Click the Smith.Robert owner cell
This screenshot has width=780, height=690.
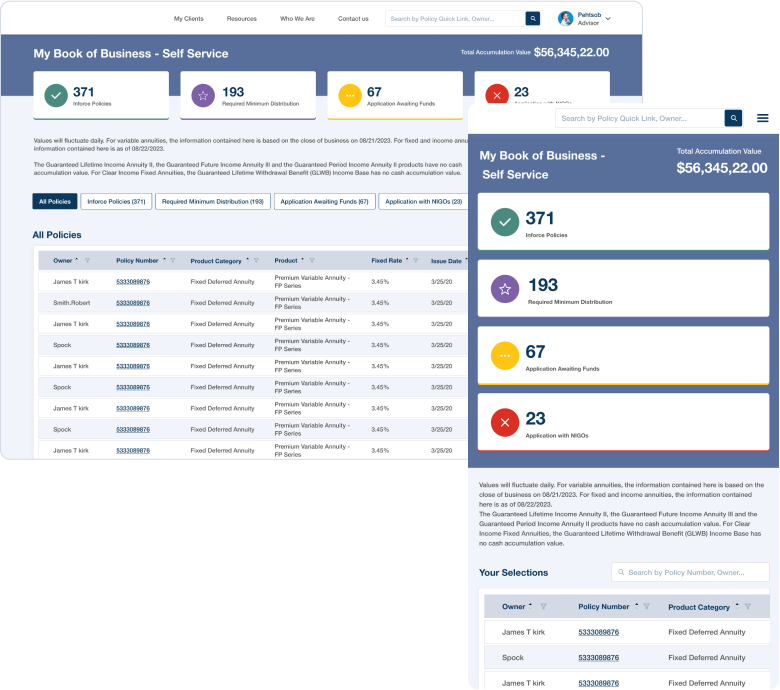coord(72,303)
